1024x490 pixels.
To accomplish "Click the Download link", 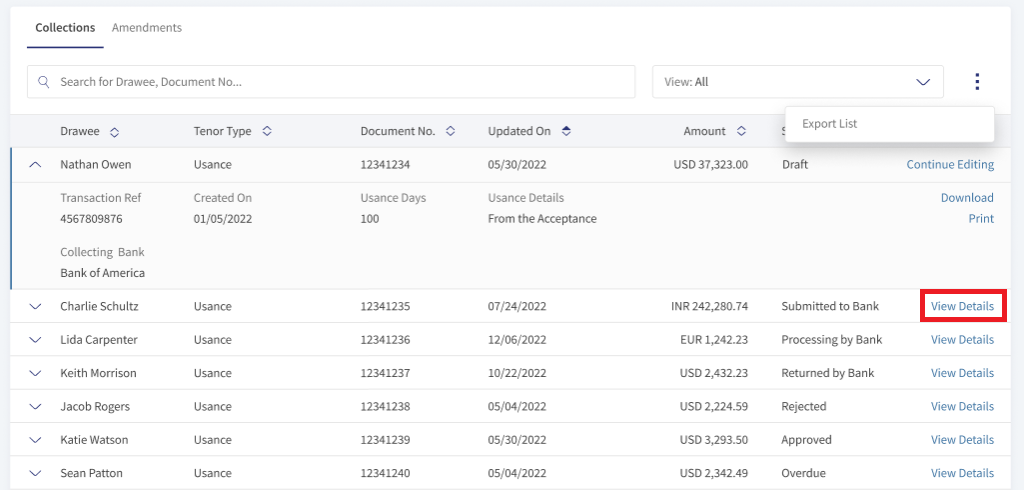I will pyautogui.click(x=967, y=198).
